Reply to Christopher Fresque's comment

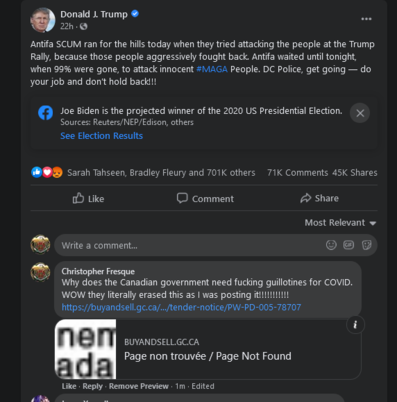[92, 386]
